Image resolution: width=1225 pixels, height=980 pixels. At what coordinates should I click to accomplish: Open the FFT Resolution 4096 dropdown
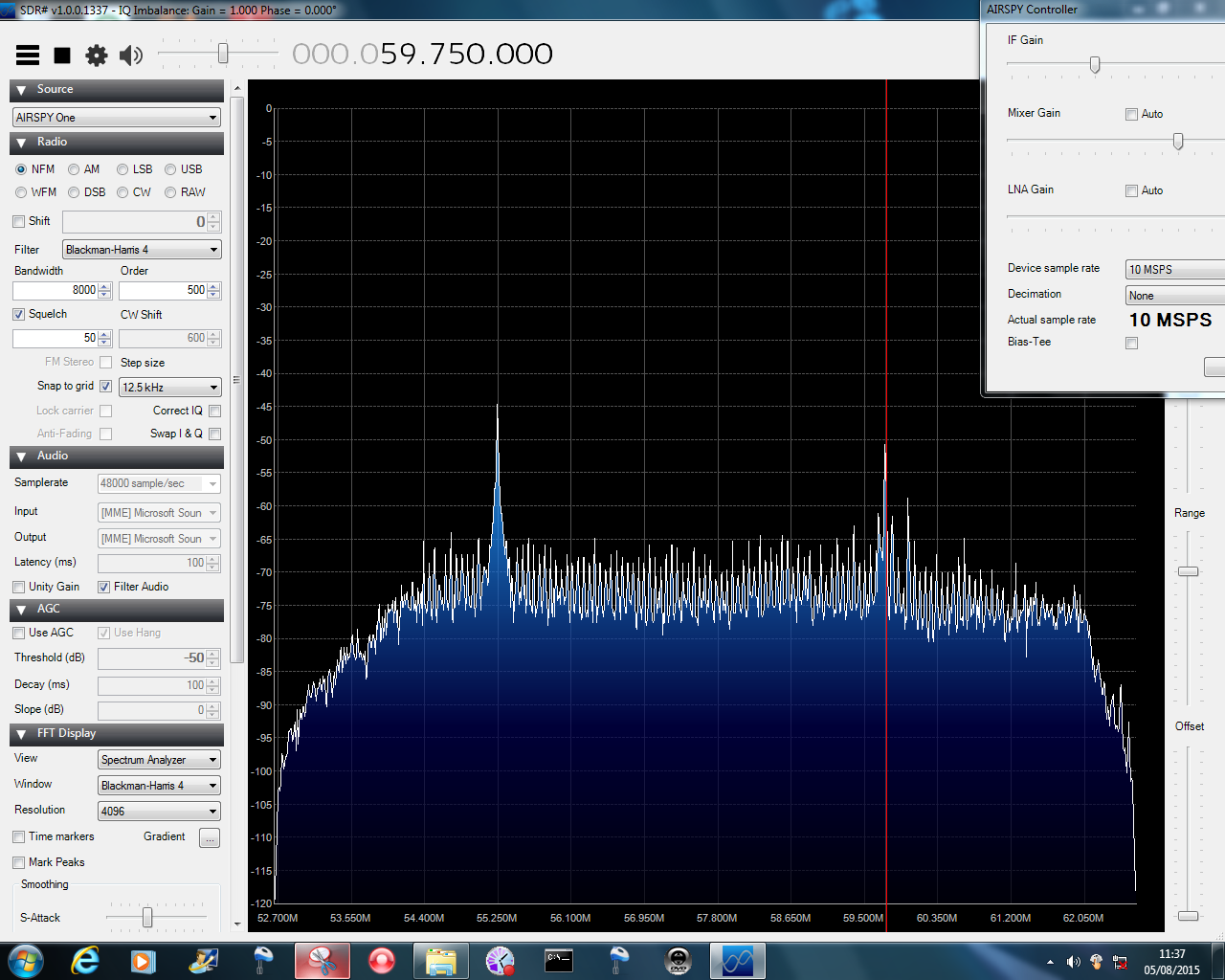click(x=159, y=811)
